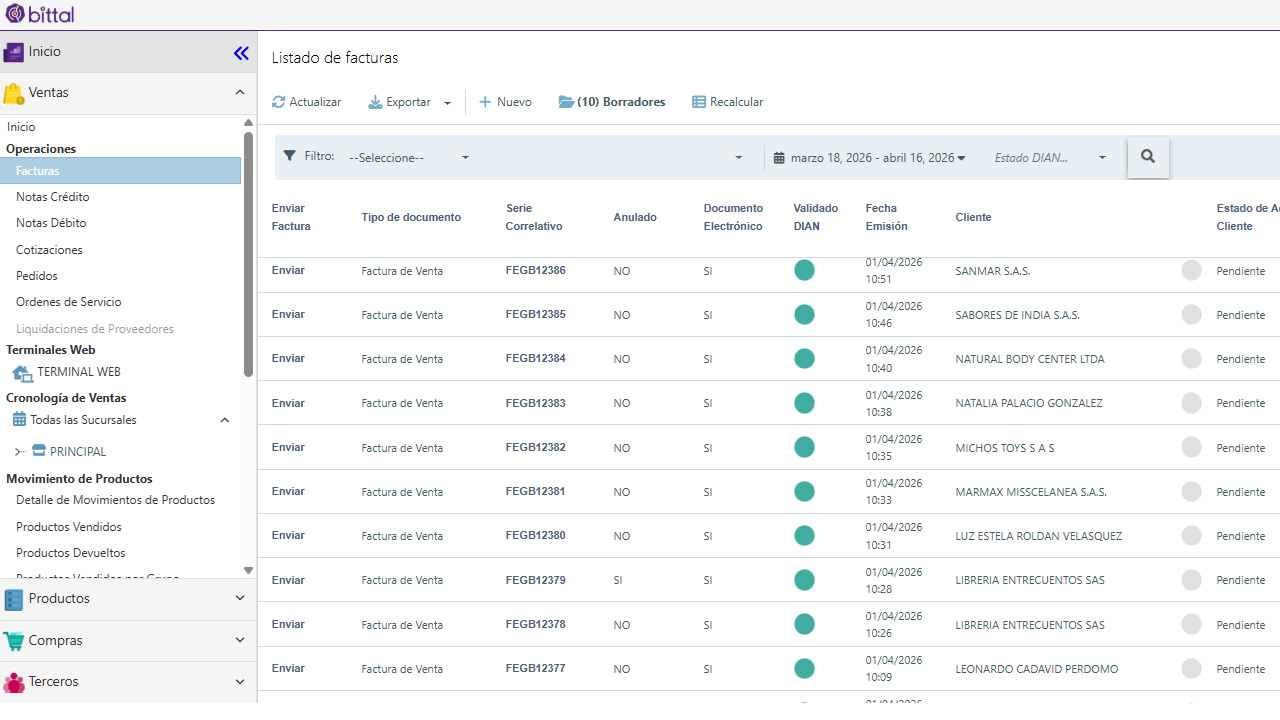Click the Recalcular table icon

pyautogui.click(x=699, y=102)
